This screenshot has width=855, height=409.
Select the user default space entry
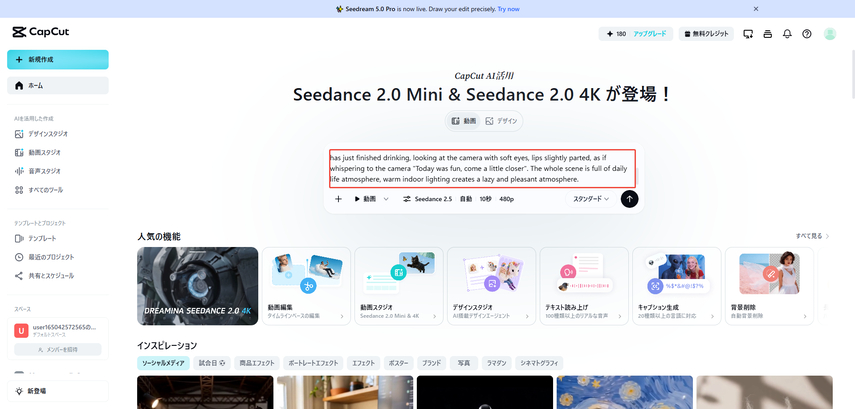tap(58, 330)
